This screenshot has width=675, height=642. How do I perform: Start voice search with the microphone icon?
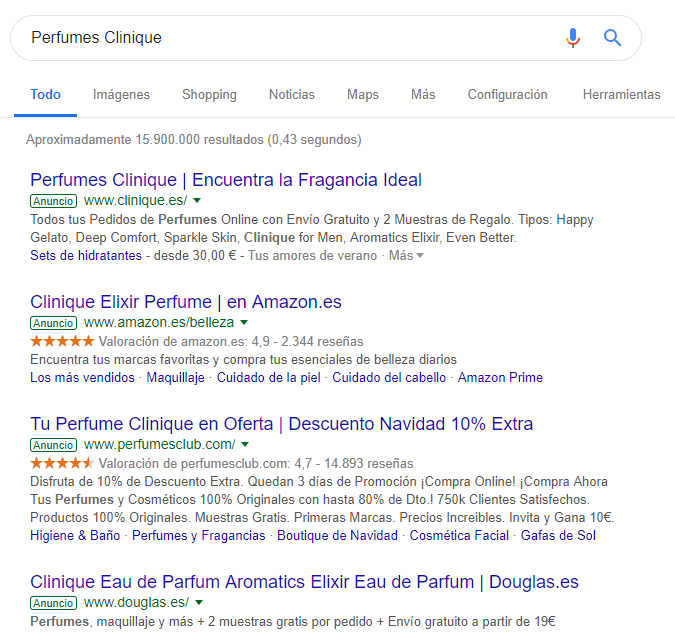pyautogui.click(x=573, y=38)
